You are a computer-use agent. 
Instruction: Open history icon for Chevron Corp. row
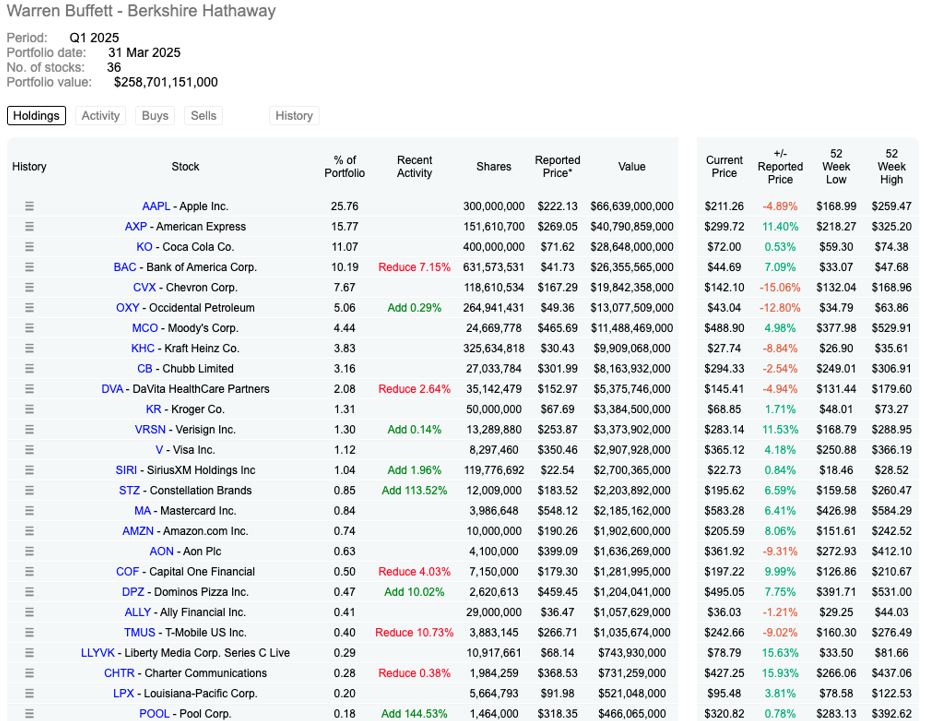[29, 288]
